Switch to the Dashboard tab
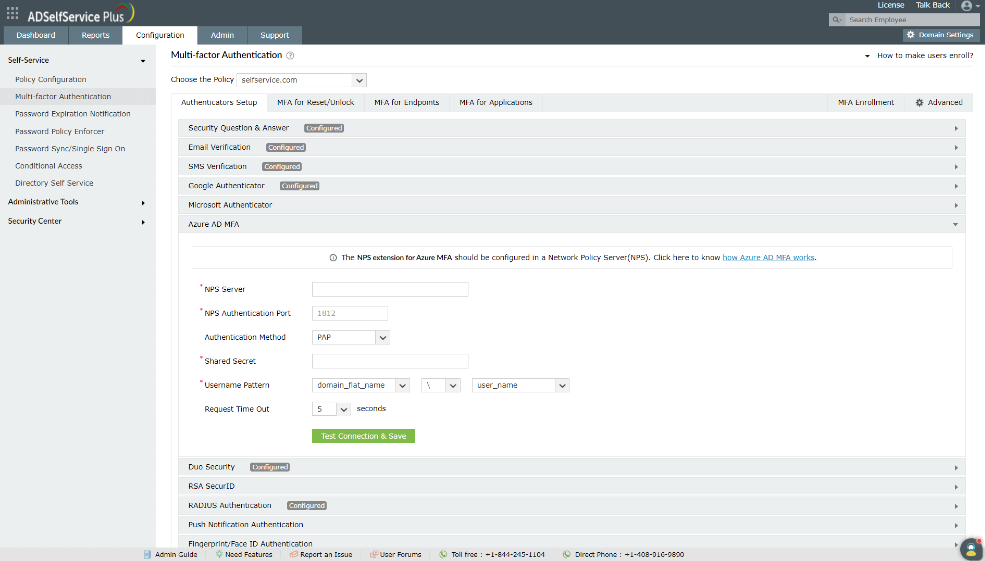Viewport: 985px width, 561px height. point(36,35)
